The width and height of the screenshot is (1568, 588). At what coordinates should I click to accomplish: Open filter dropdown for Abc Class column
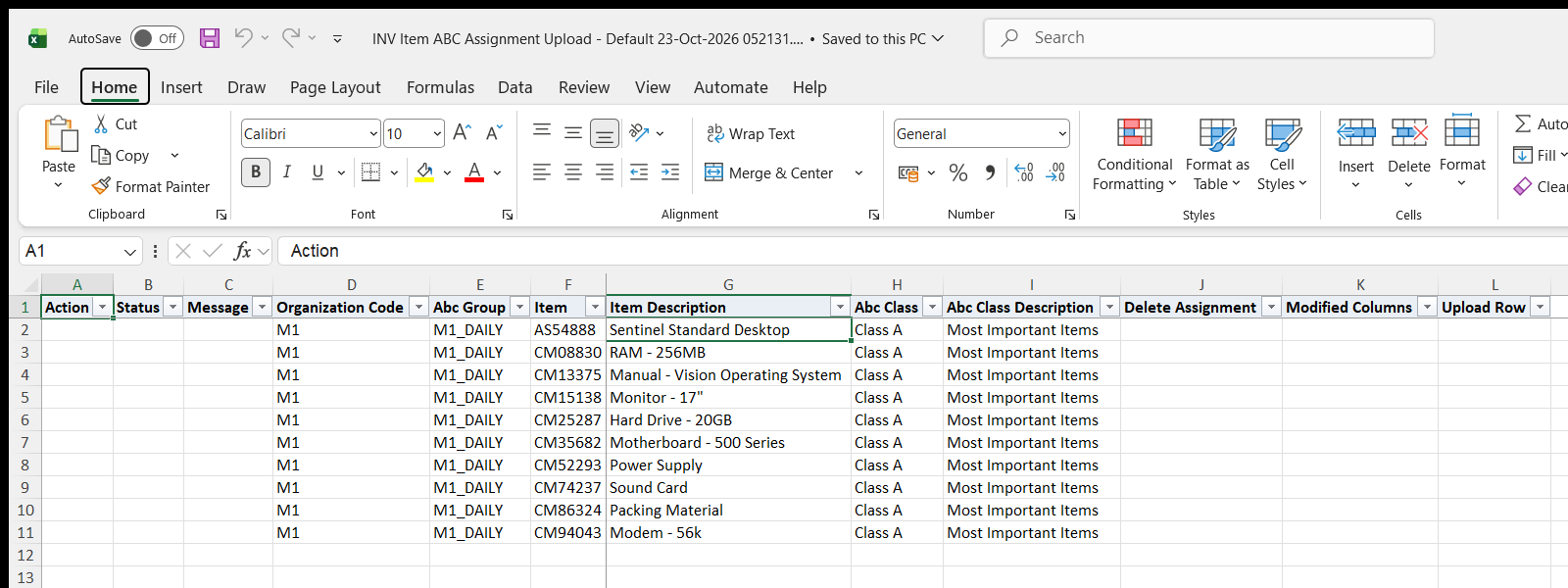pos(933,308)
